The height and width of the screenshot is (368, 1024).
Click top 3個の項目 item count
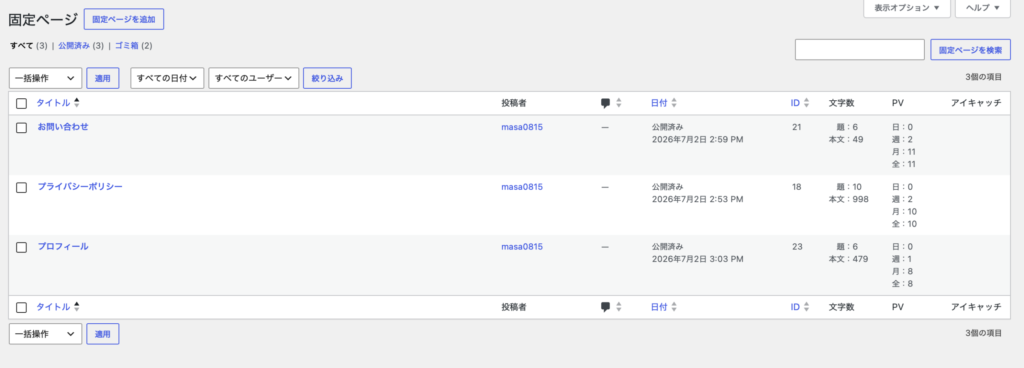(x=984, y=77)
